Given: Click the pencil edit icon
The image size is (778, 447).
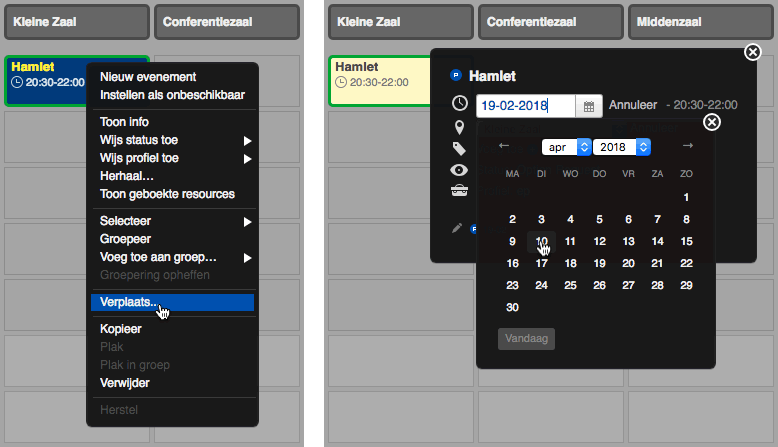Looking at the screenshot, I should pos(457,227).
